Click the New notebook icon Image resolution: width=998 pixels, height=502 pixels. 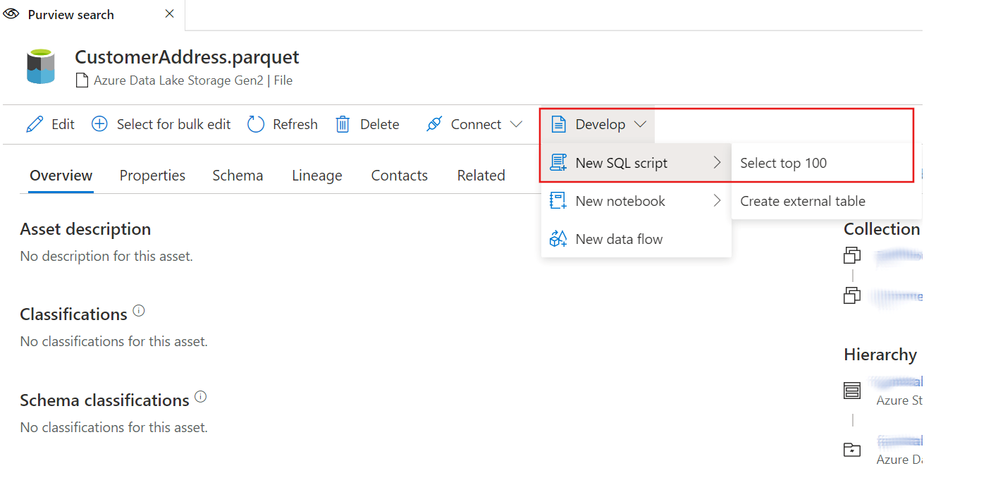coord(558,200)
